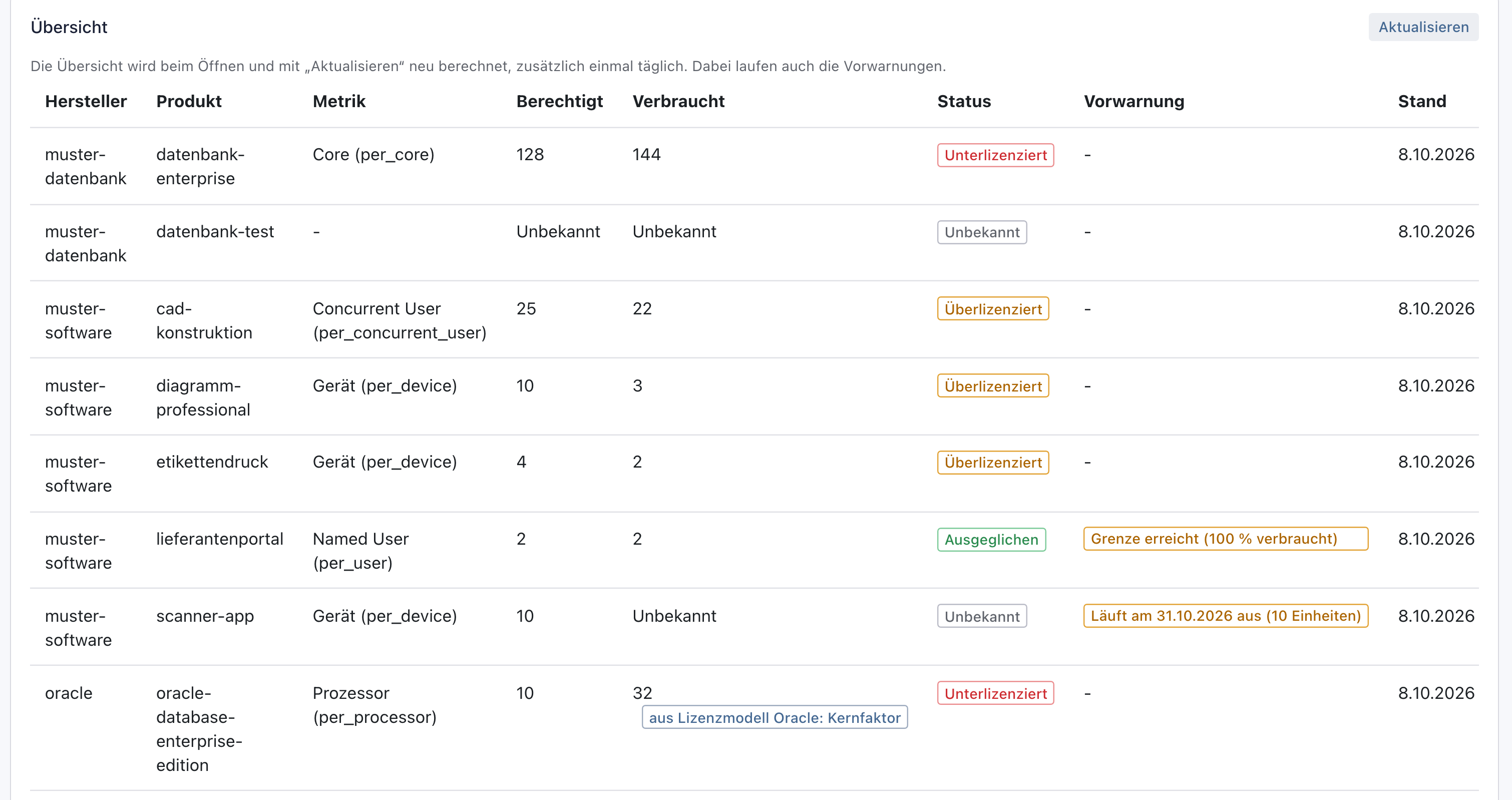Screen dimensions: 1512x800
Task: Select the lieferantenportal product cell
Action: (219, 539)
